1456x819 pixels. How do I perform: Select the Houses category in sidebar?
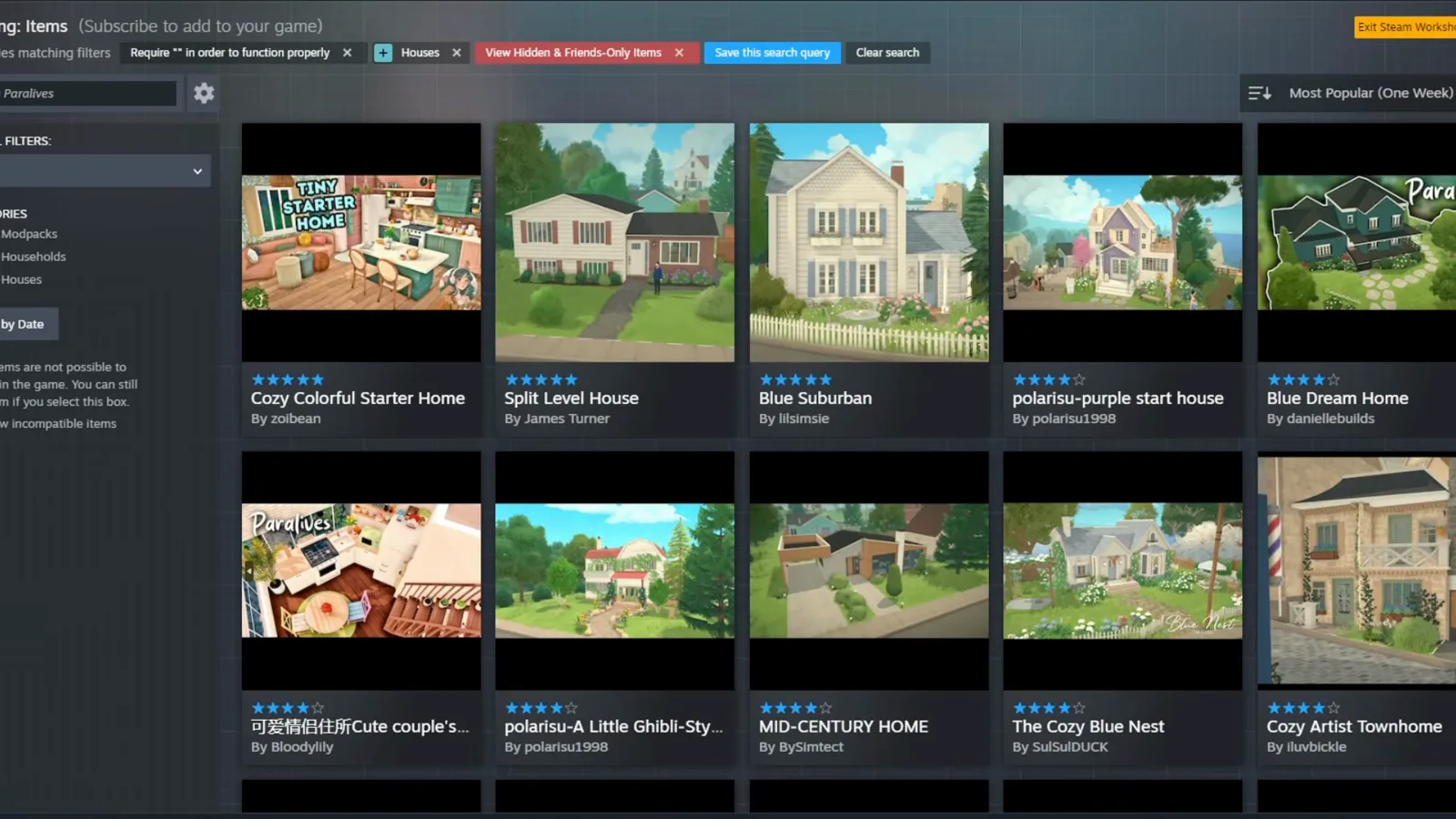pyautogui.click(x=22, y=279)
